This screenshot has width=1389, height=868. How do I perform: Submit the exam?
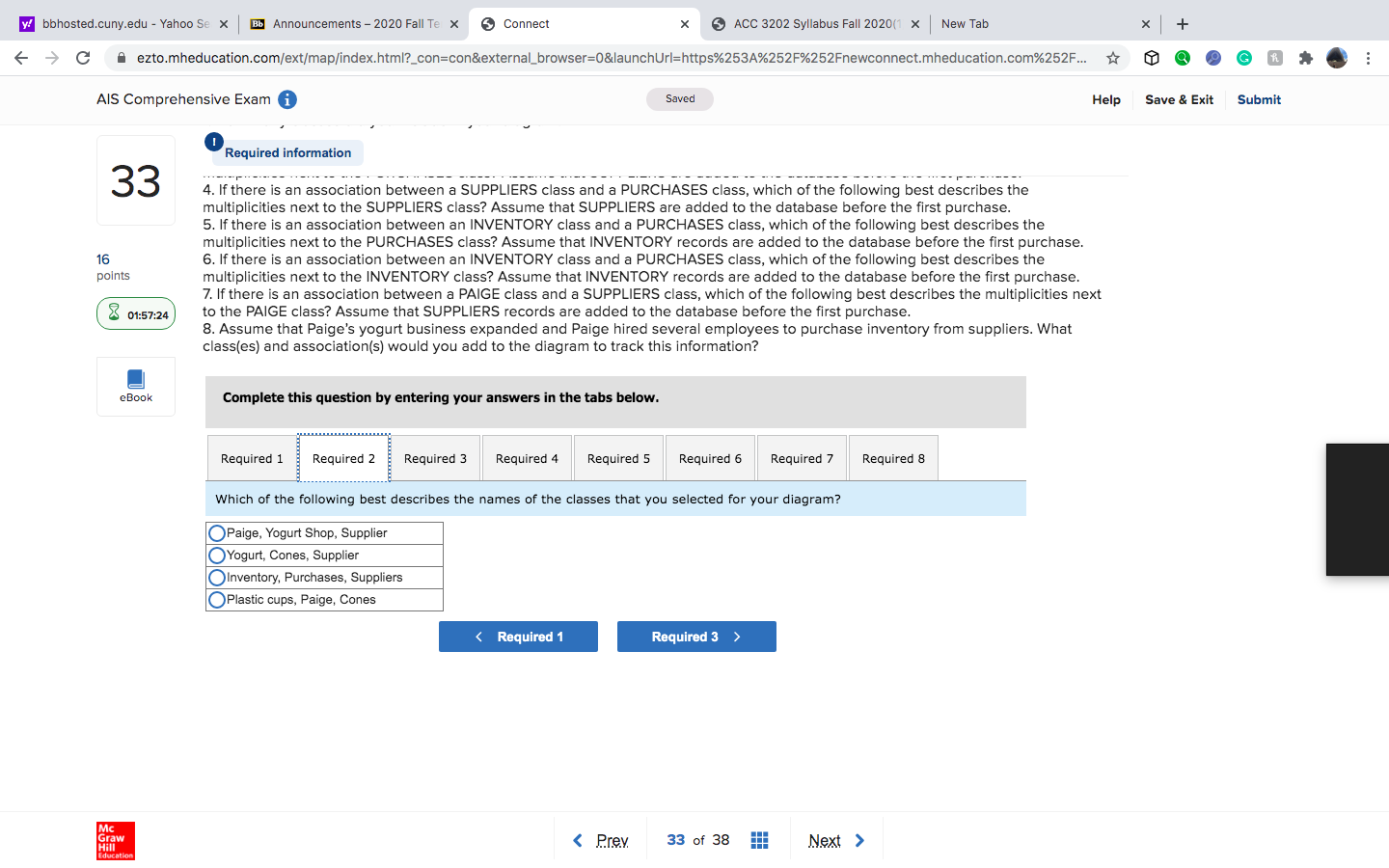click(x=1258, y=99)
